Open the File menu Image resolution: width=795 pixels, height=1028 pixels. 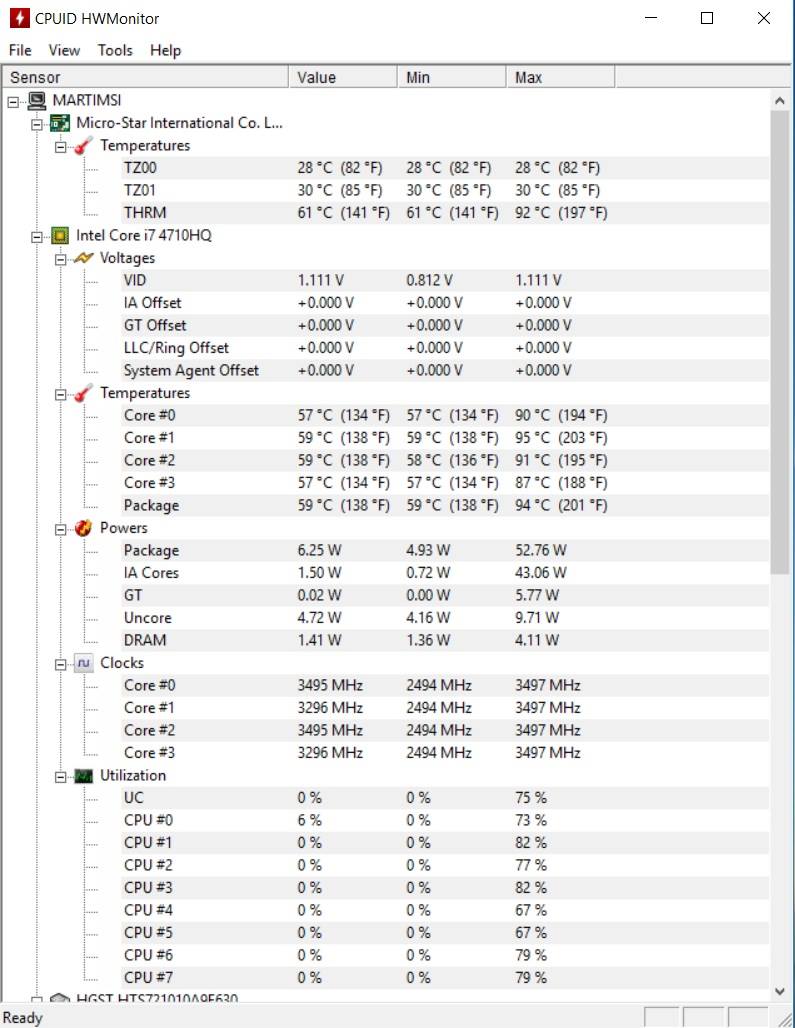click(x=20, y=50)
